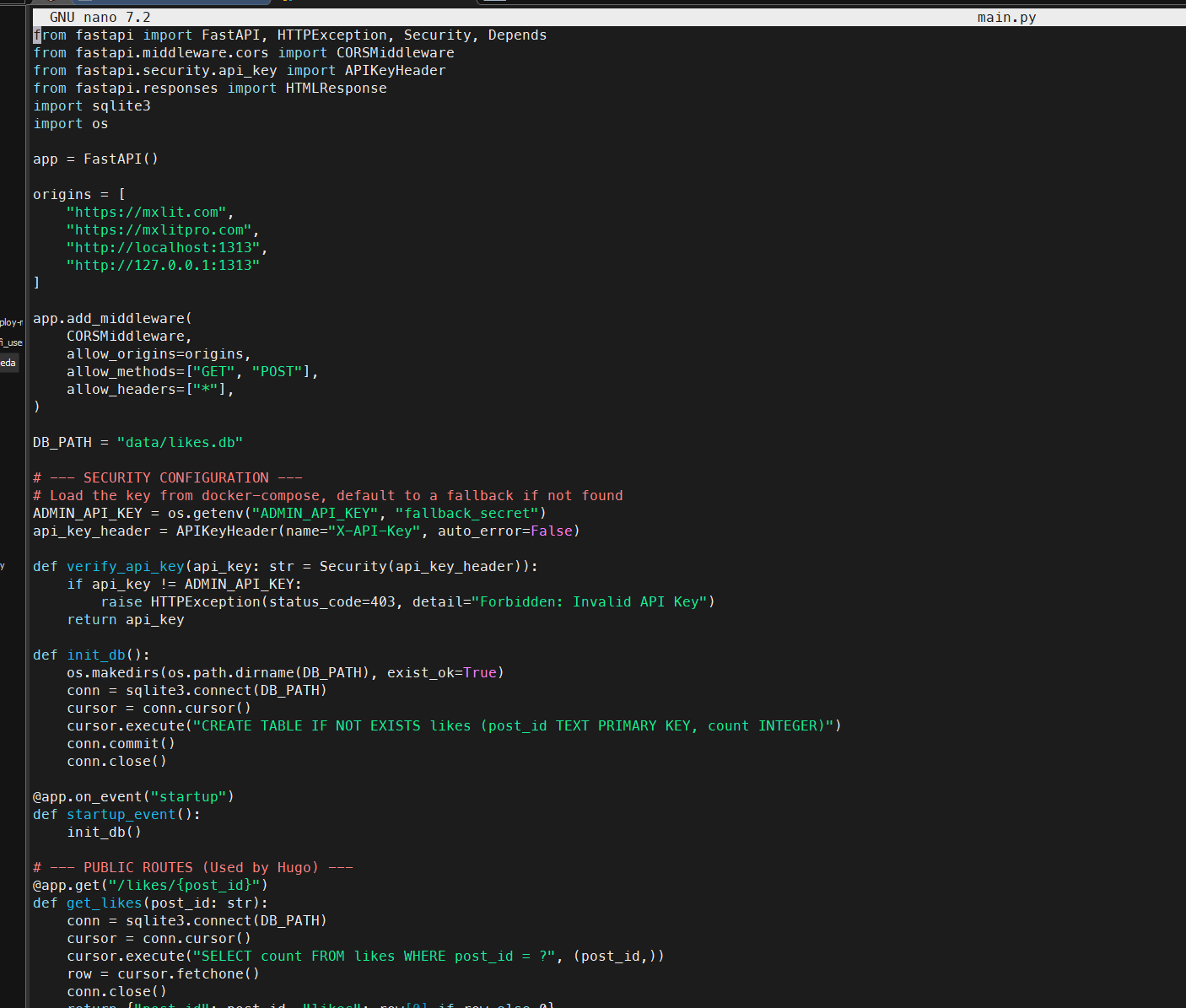
Task: Click on CORSMiddleware argument inside add_middleware
Action: click(x=128, y=336)
